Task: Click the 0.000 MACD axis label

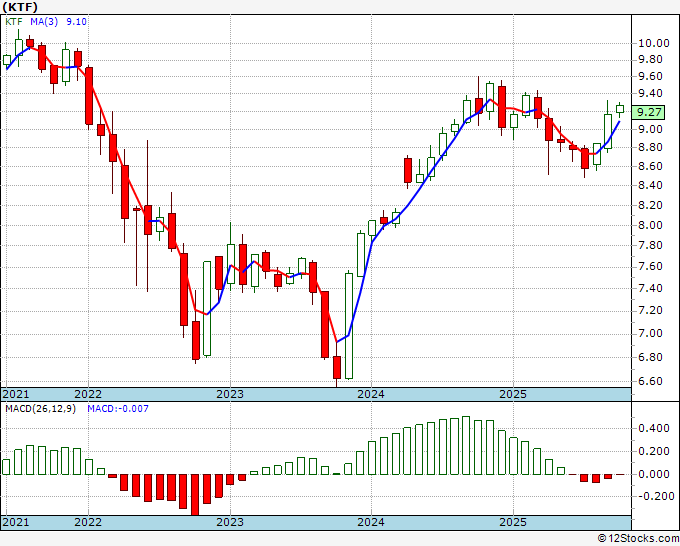Action: [x=654, y=474]
